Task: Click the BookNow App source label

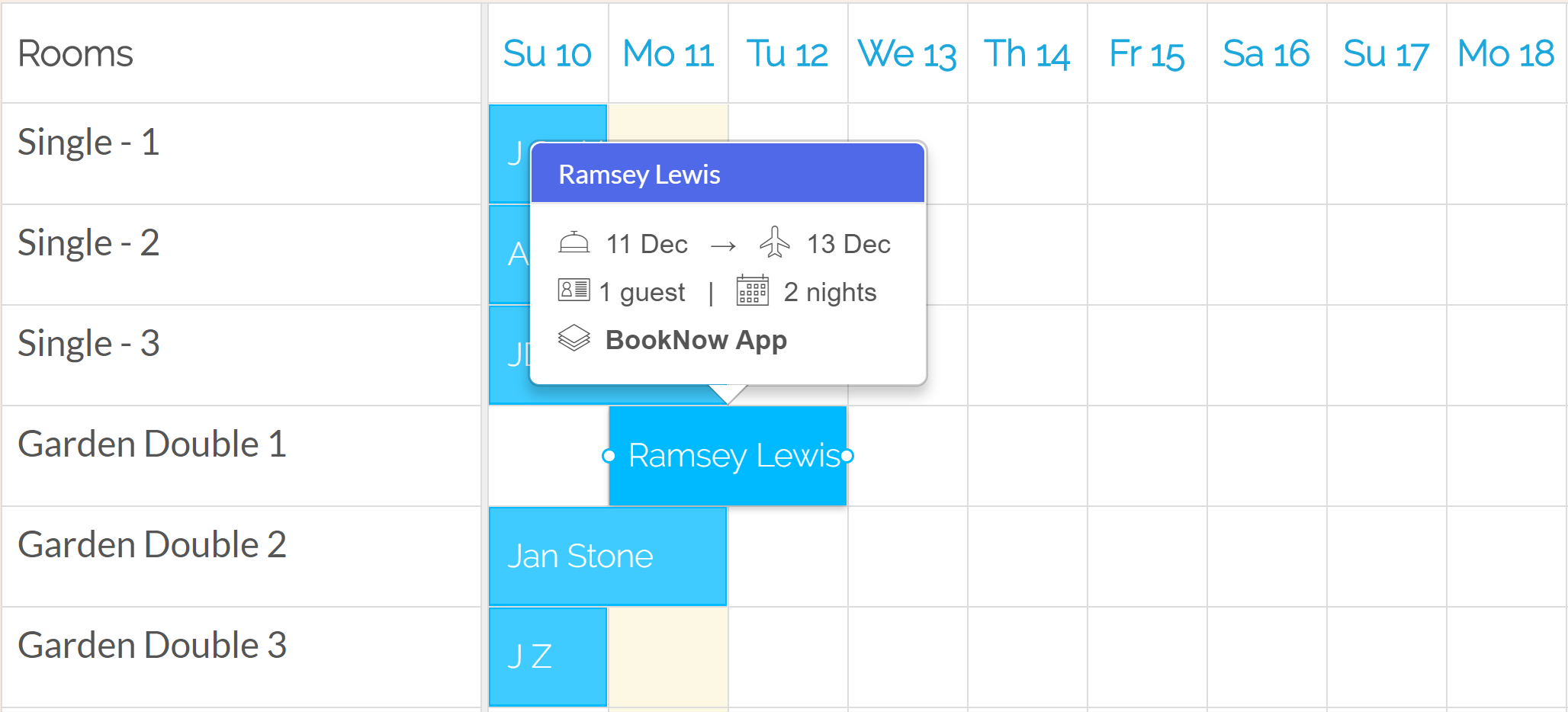Action: pos(696,340)
